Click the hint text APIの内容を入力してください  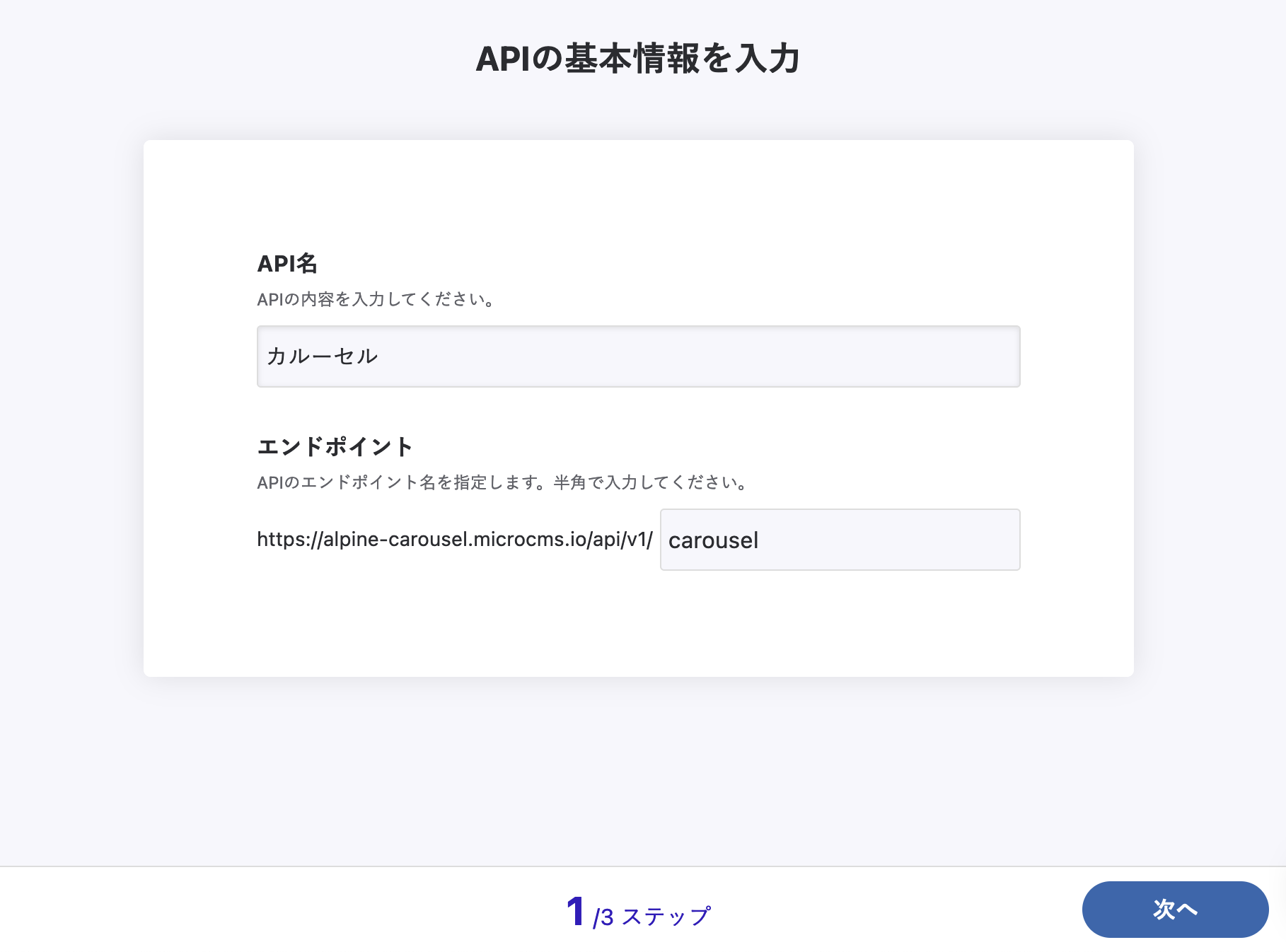(x=376, y=299)
